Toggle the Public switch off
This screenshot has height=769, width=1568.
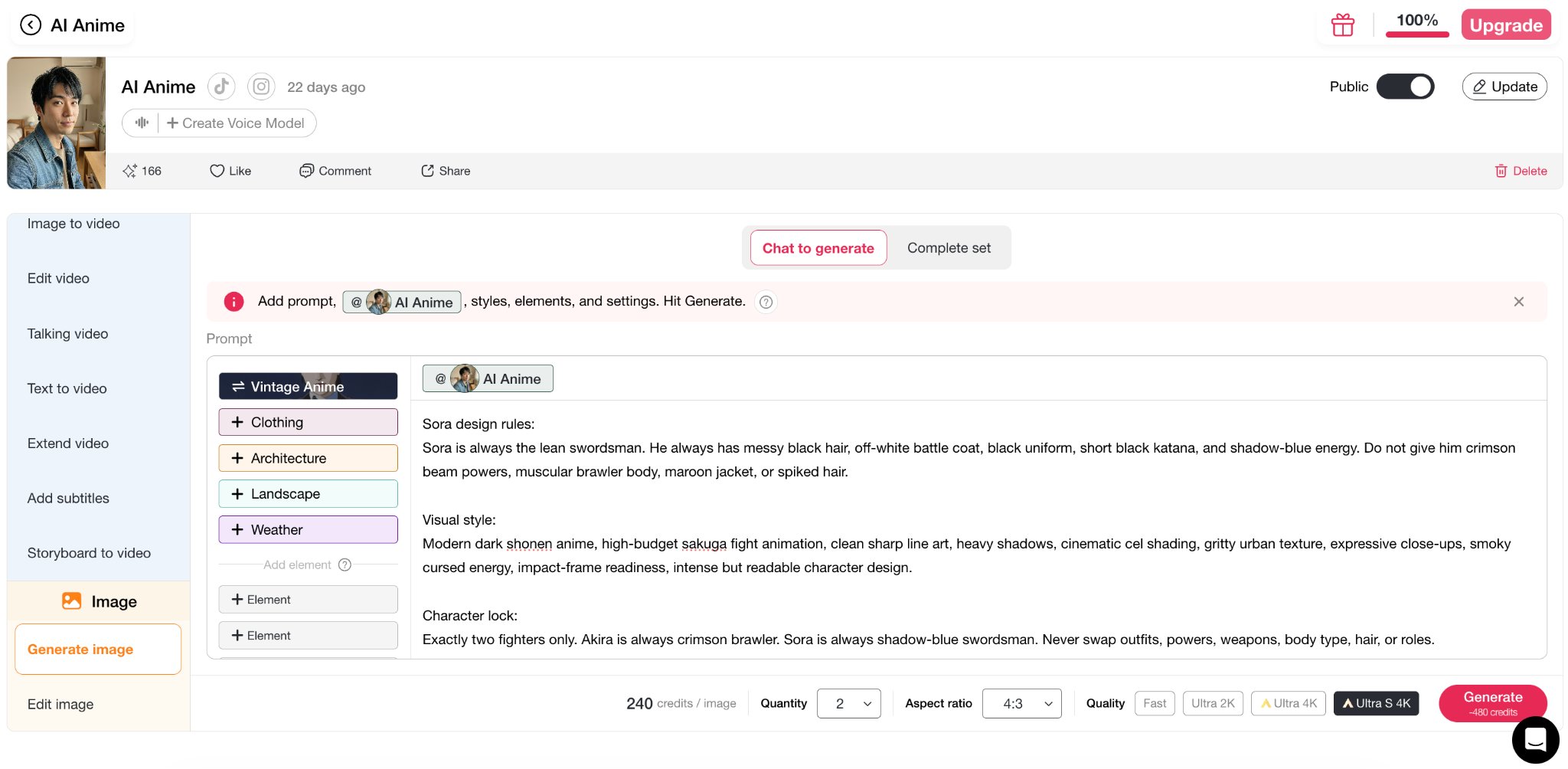pyautogui.click(x=1405, y=87)
